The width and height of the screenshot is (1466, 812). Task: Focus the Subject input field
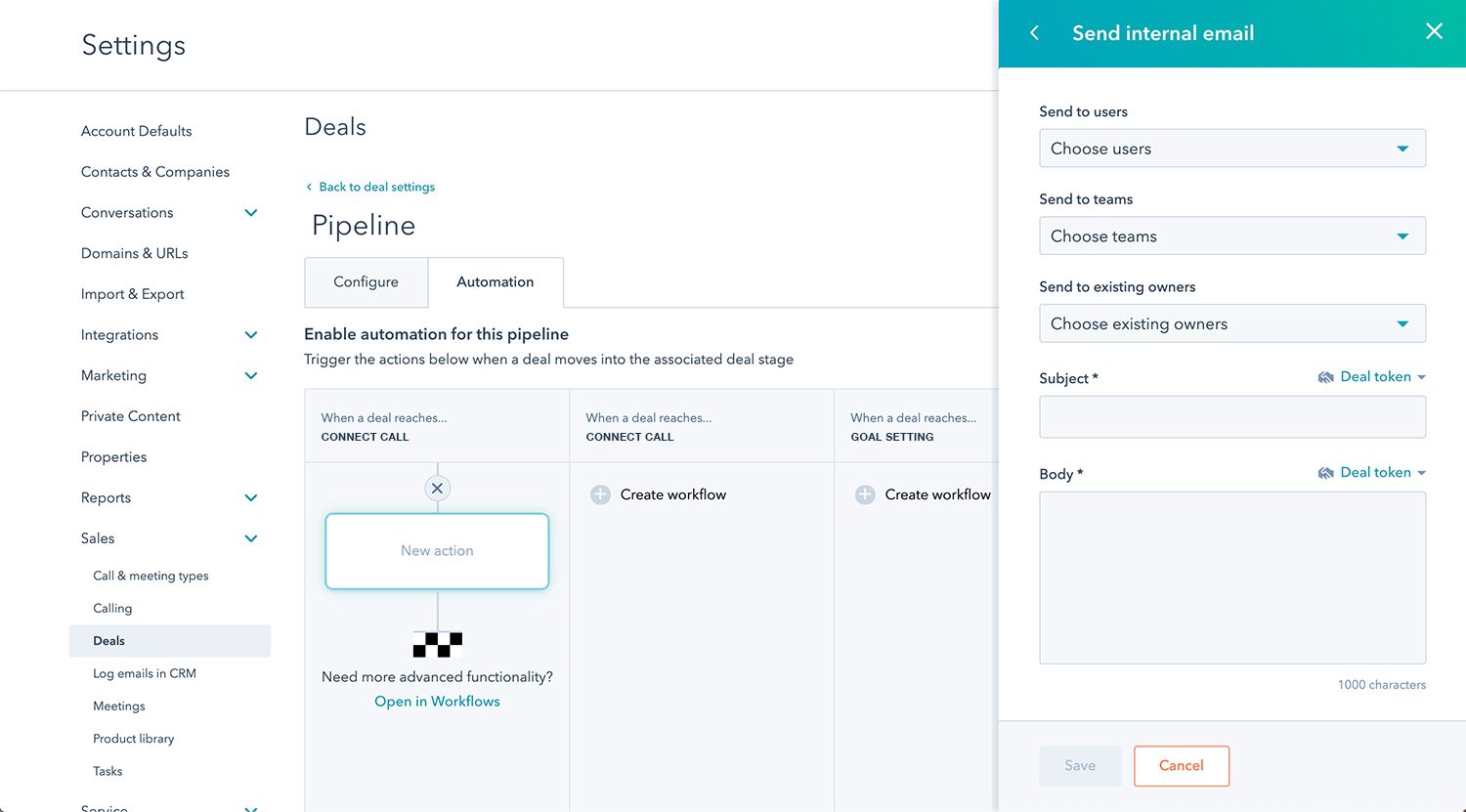(1232, 417)
